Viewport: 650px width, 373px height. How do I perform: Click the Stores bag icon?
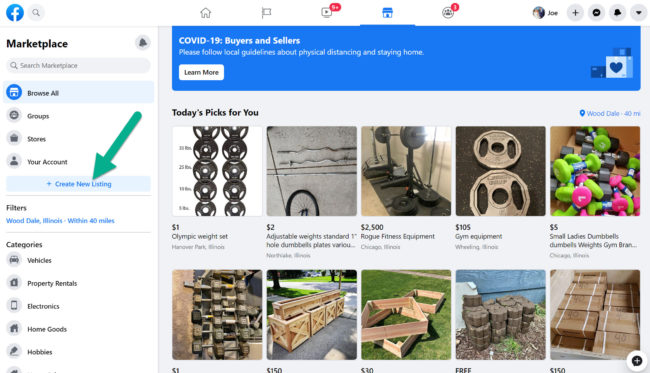[14, 138]
